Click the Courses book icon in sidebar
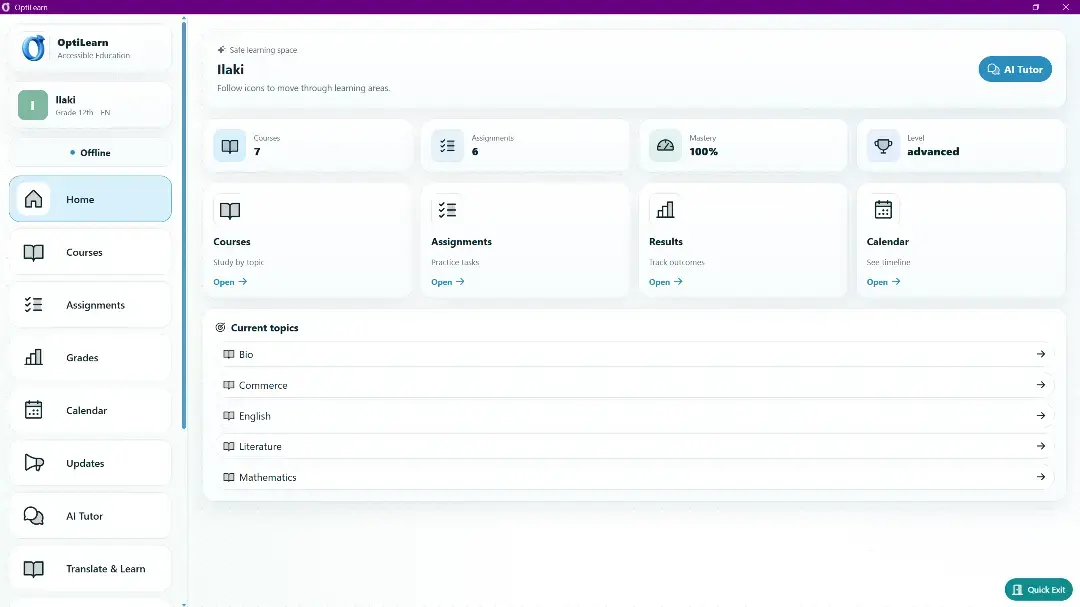Image resolution: width=1080 pixels, height=607 pixels. click(x=33, y=252)
